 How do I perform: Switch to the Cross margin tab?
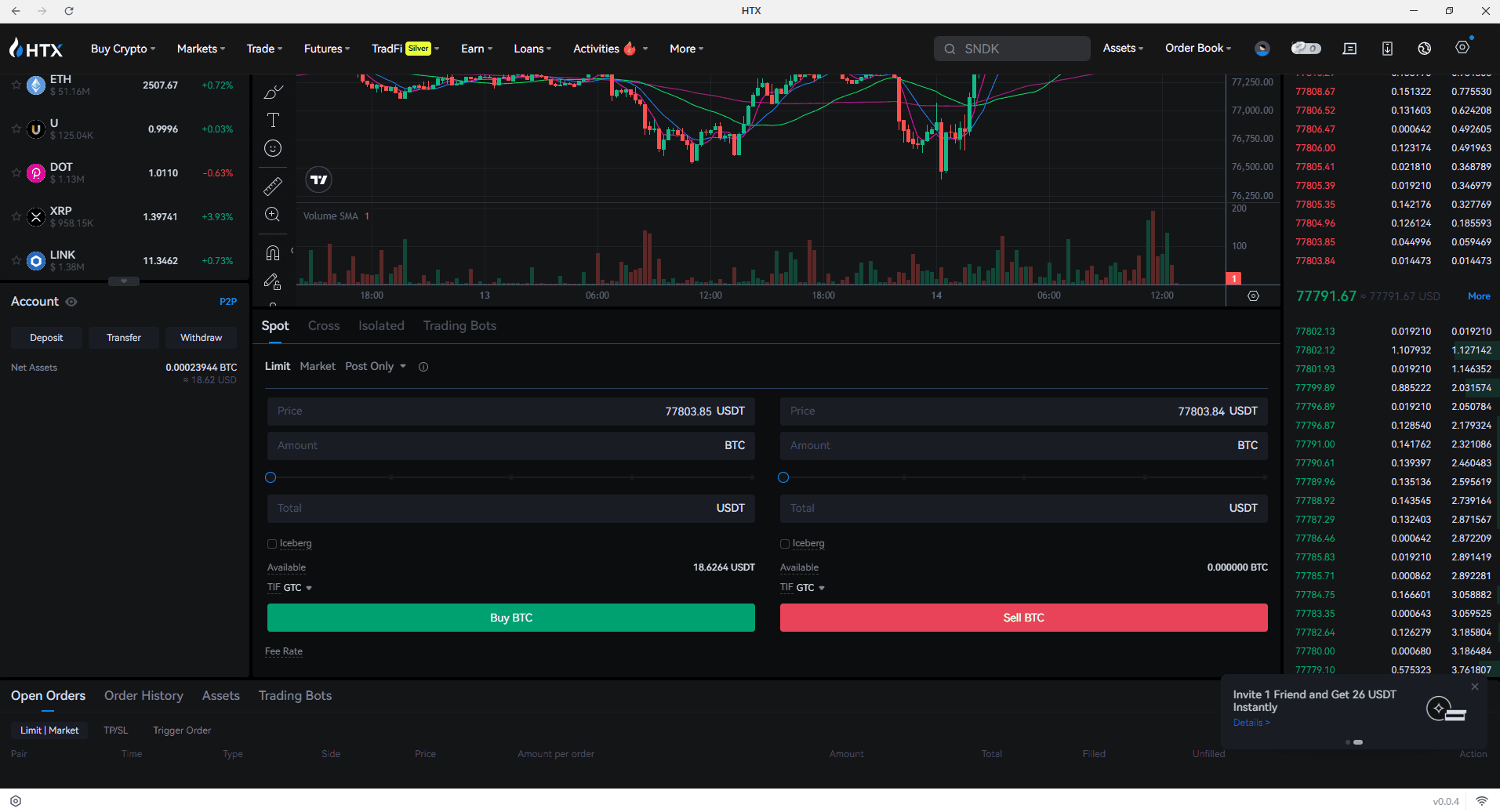pyautogui.click(x=324, y=326)
